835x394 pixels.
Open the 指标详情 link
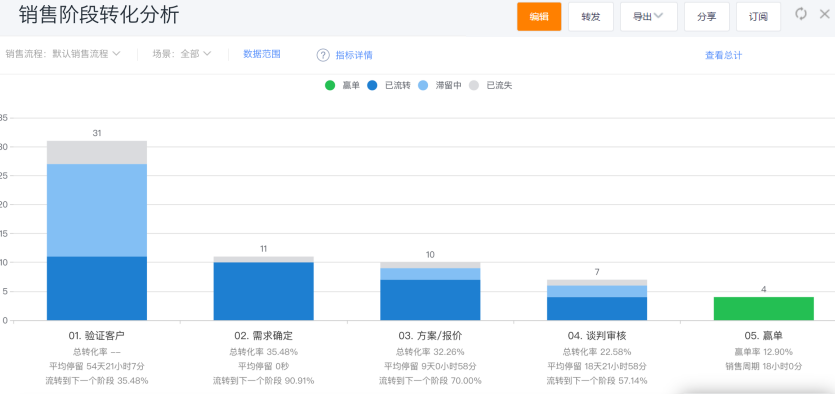coord(354,55)
